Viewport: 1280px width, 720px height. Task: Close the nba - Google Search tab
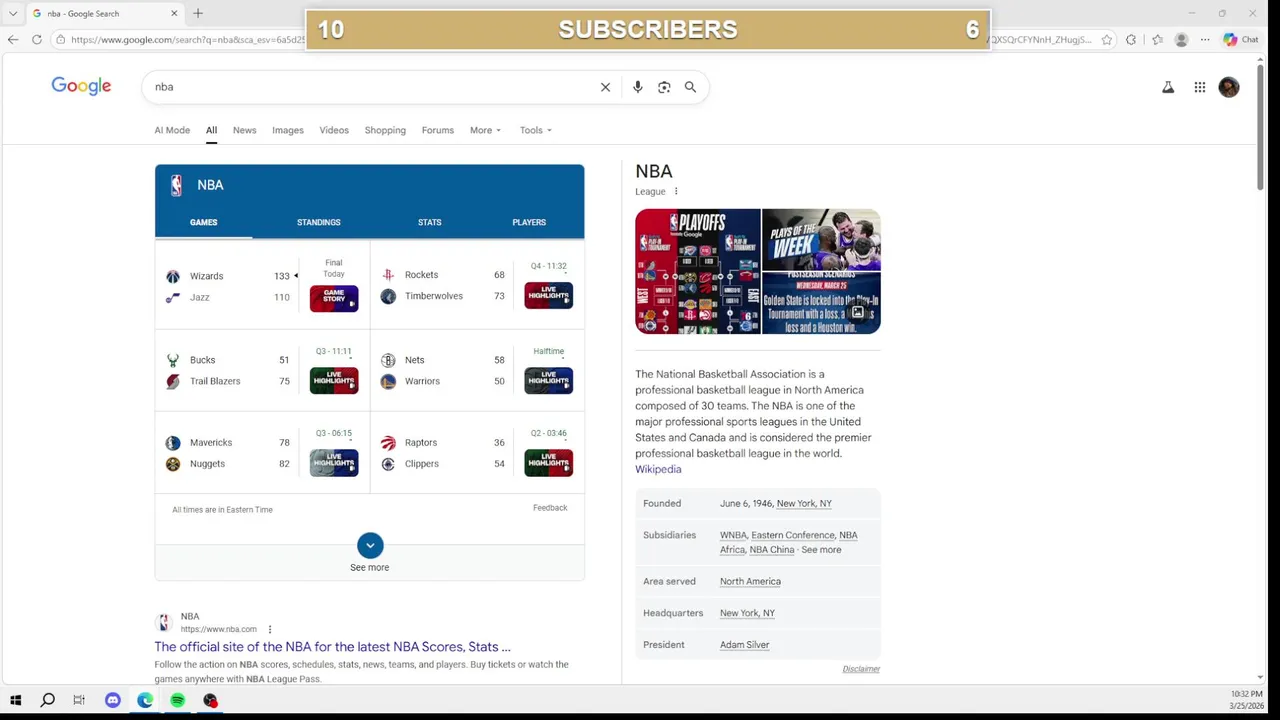pos(174,13)
